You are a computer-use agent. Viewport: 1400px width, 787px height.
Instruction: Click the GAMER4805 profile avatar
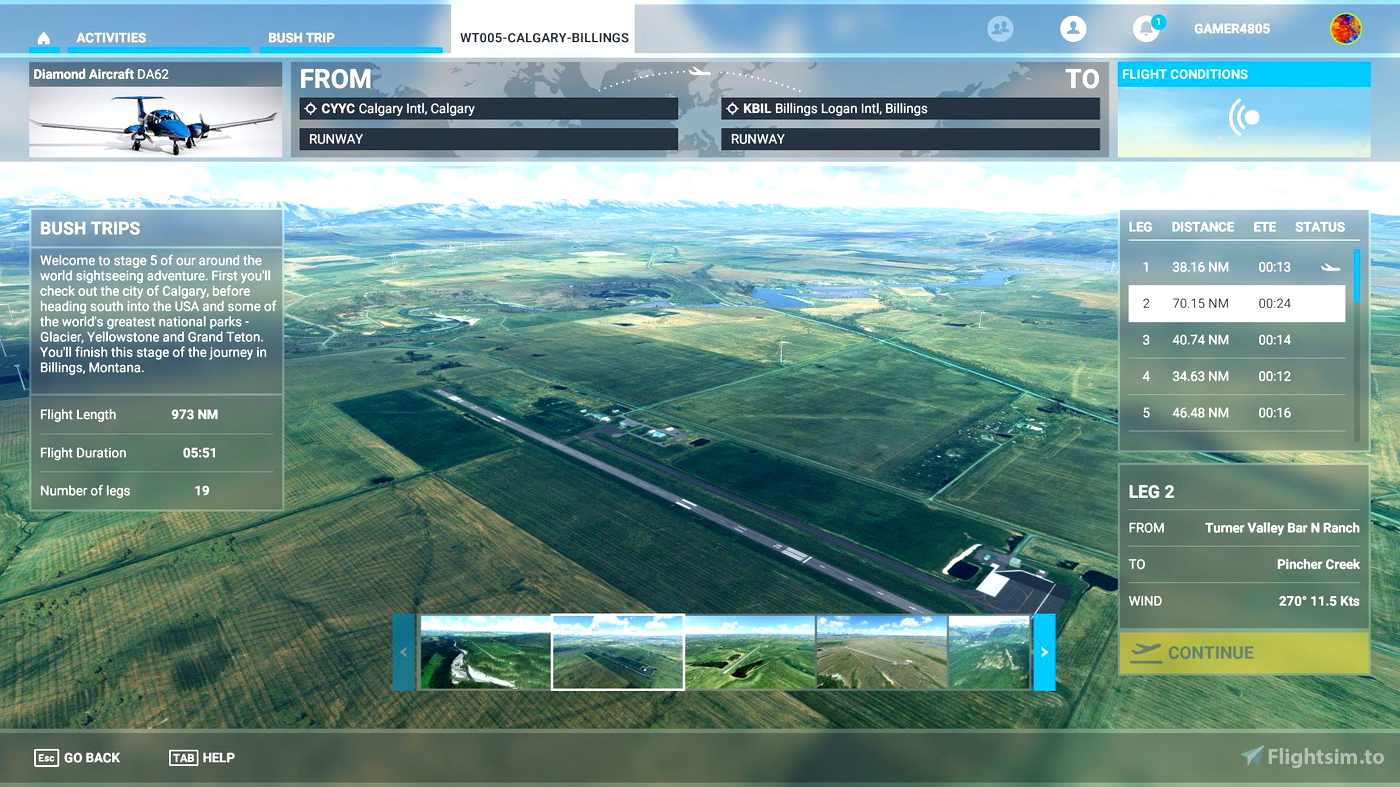(x=1346, y=29)
